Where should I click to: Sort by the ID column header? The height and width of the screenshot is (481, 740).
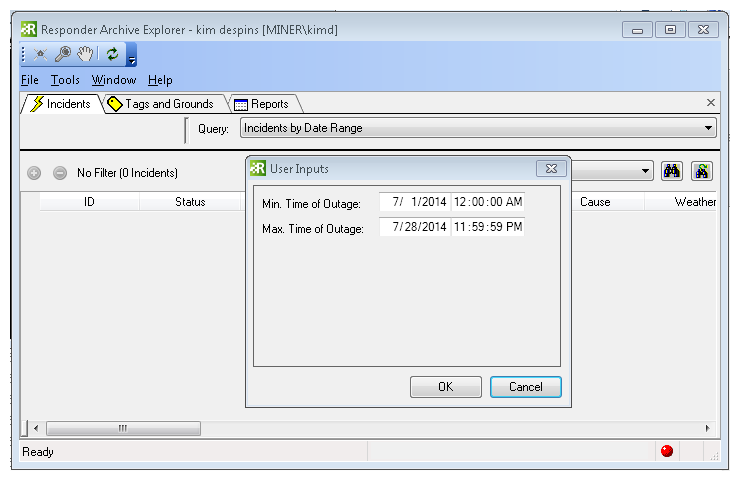(89, 202)
